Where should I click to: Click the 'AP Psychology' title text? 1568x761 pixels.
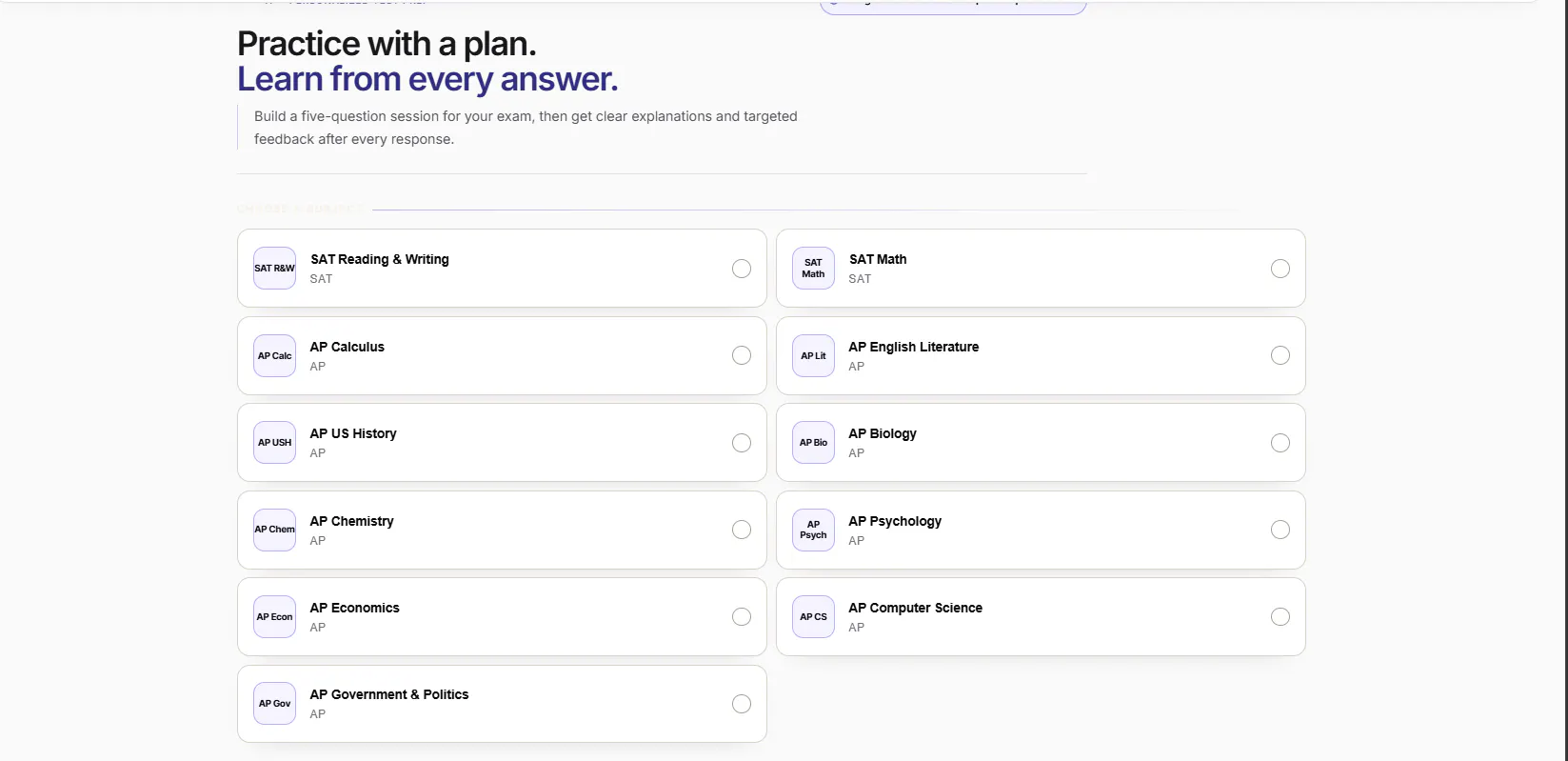click(895, 521)
